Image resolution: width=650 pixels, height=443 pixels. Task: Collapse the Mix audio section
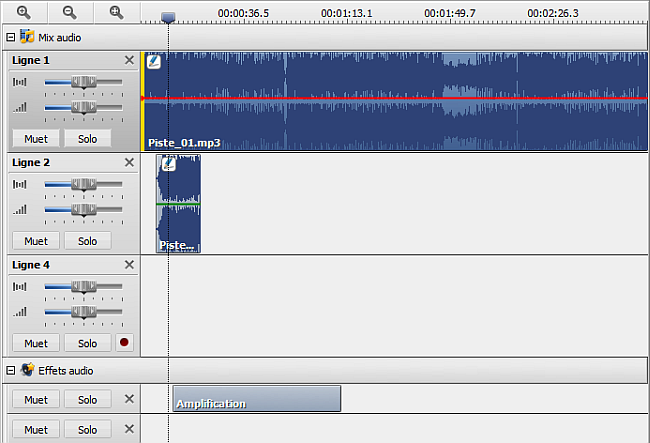tap(11, 37)
